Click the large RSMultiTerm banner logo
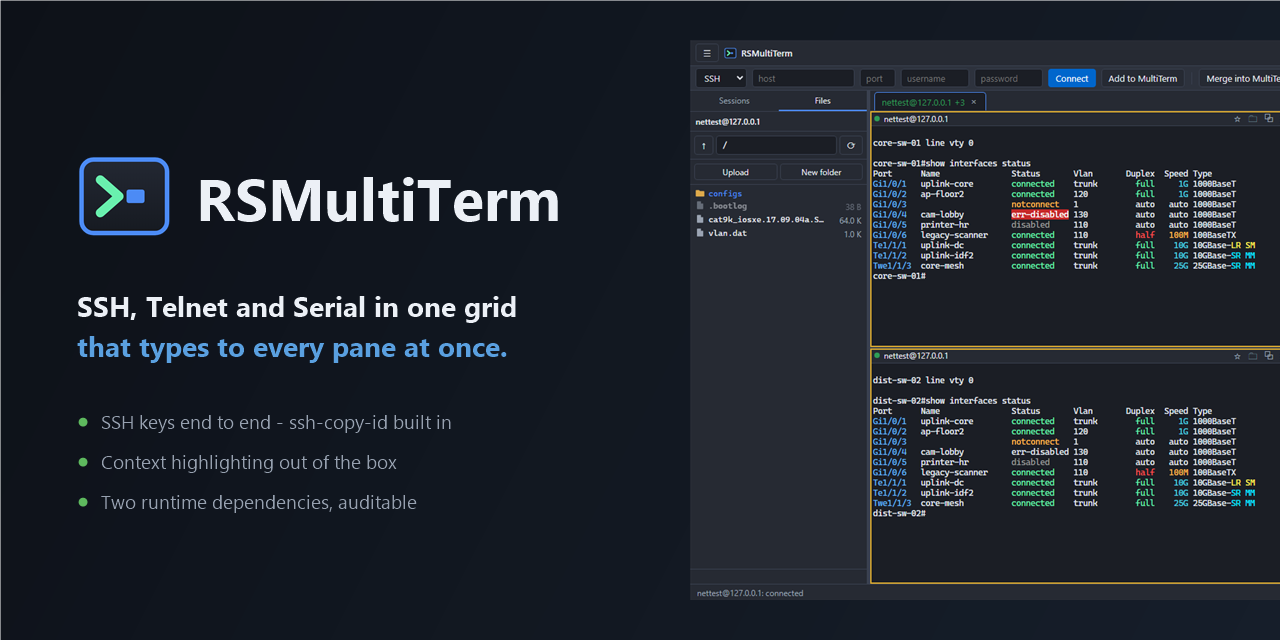This screenshot has height=640, width=1280. click(124, 196)
